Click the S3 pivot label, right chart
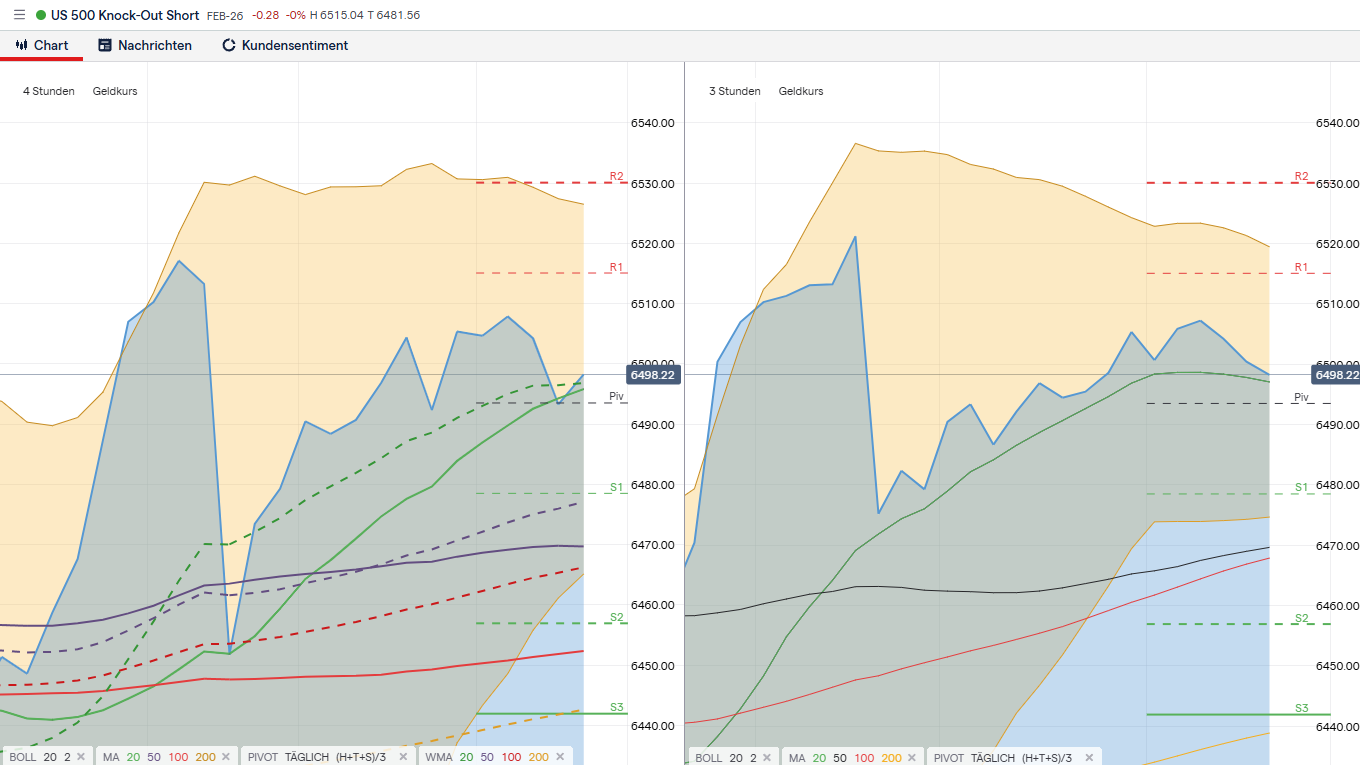Screen dimensions: 1360x765 tap(1302, 708)
